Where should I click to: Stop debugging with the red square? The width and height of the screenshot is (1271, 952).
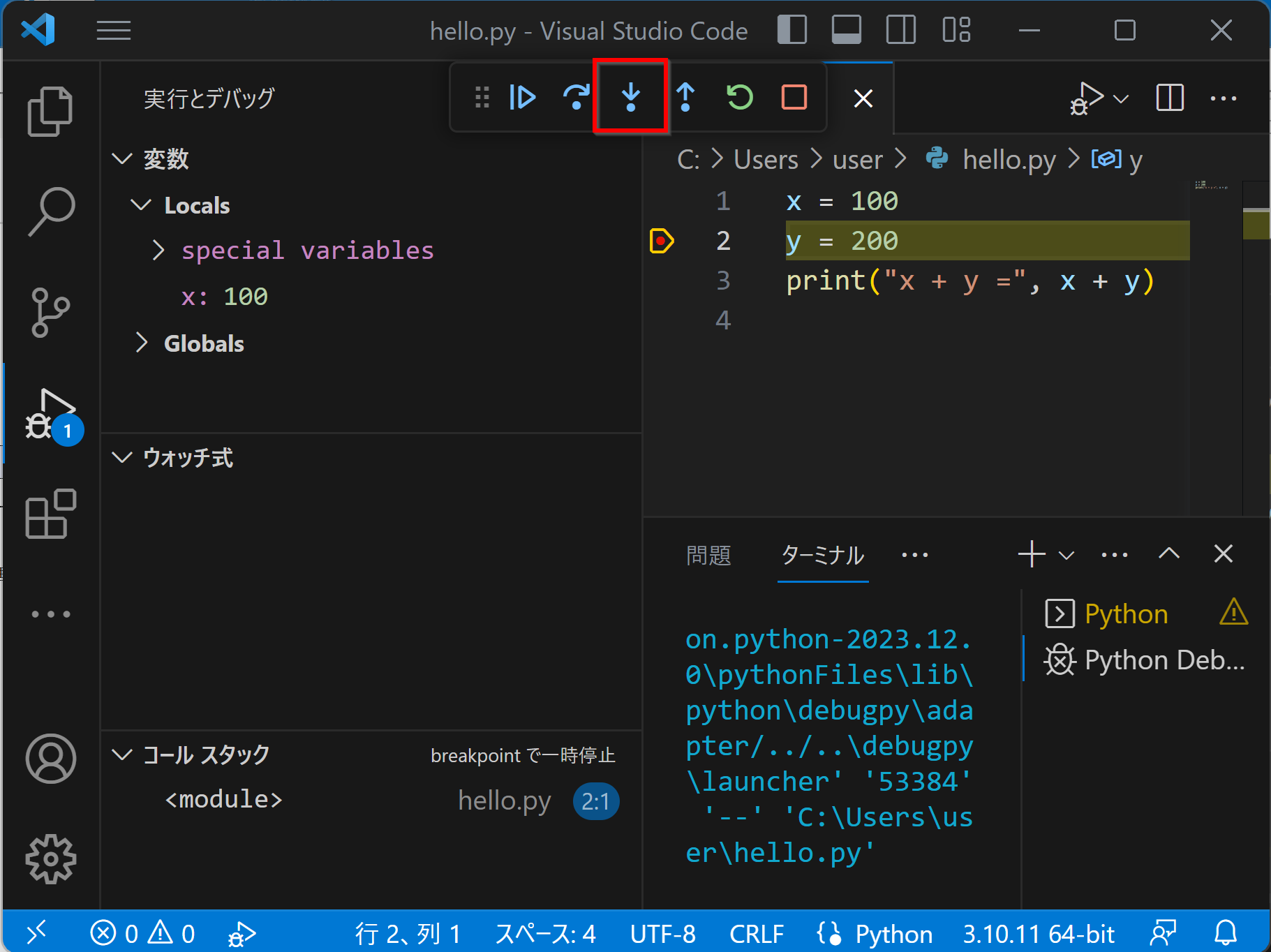click(794, 97)
